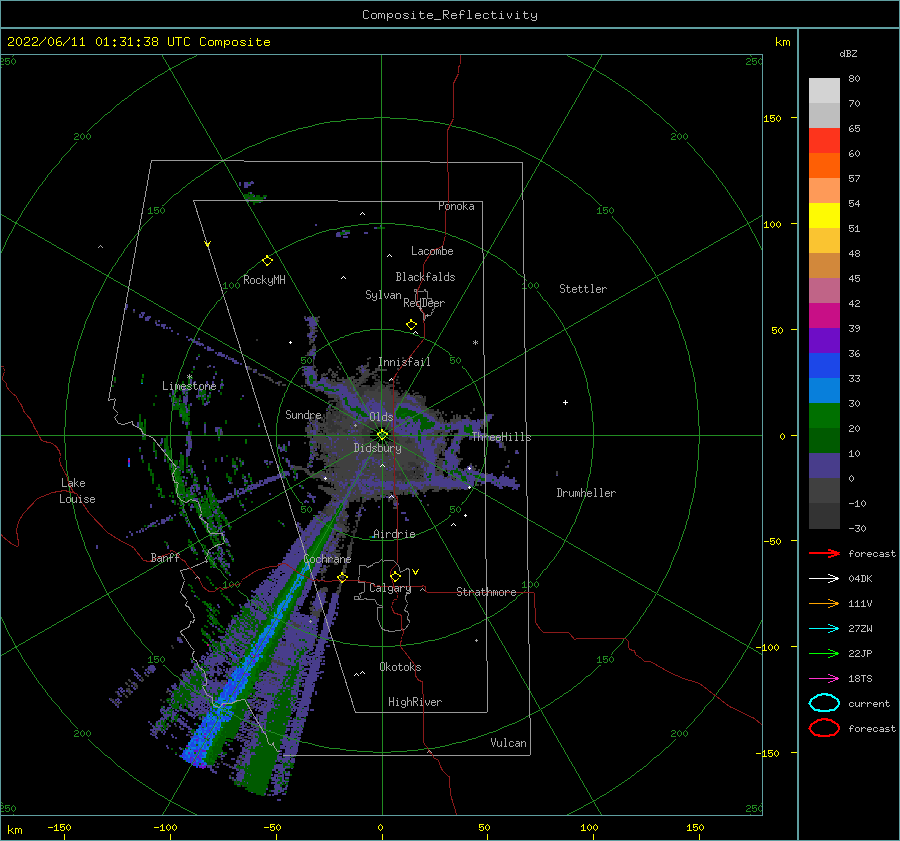
Task: Click the yellow radar-site diamond between Olds and Didsbury
Action: (x=382, y=435)
